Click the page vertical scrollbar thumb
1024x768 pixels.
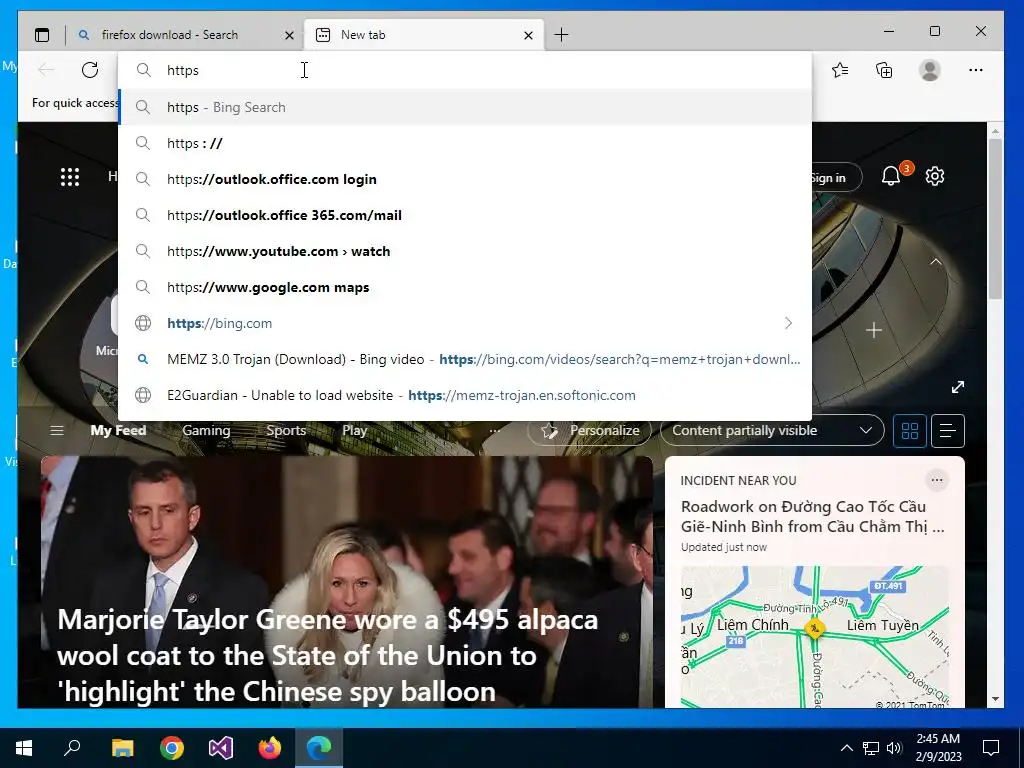click(995, 219)
